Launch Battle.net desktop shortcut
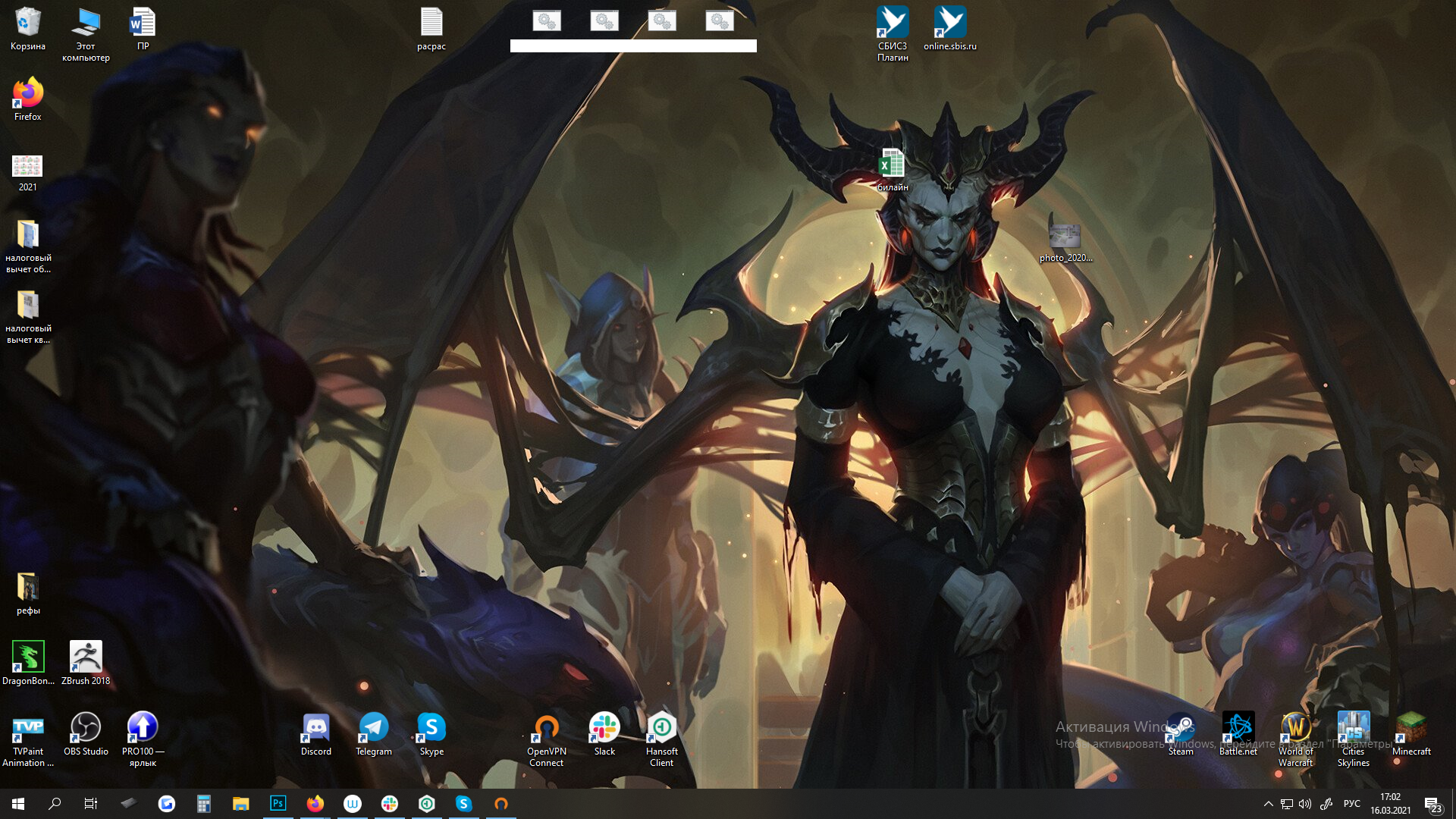The width and height of the screenshot is (1456, 819). (1238, 734)
